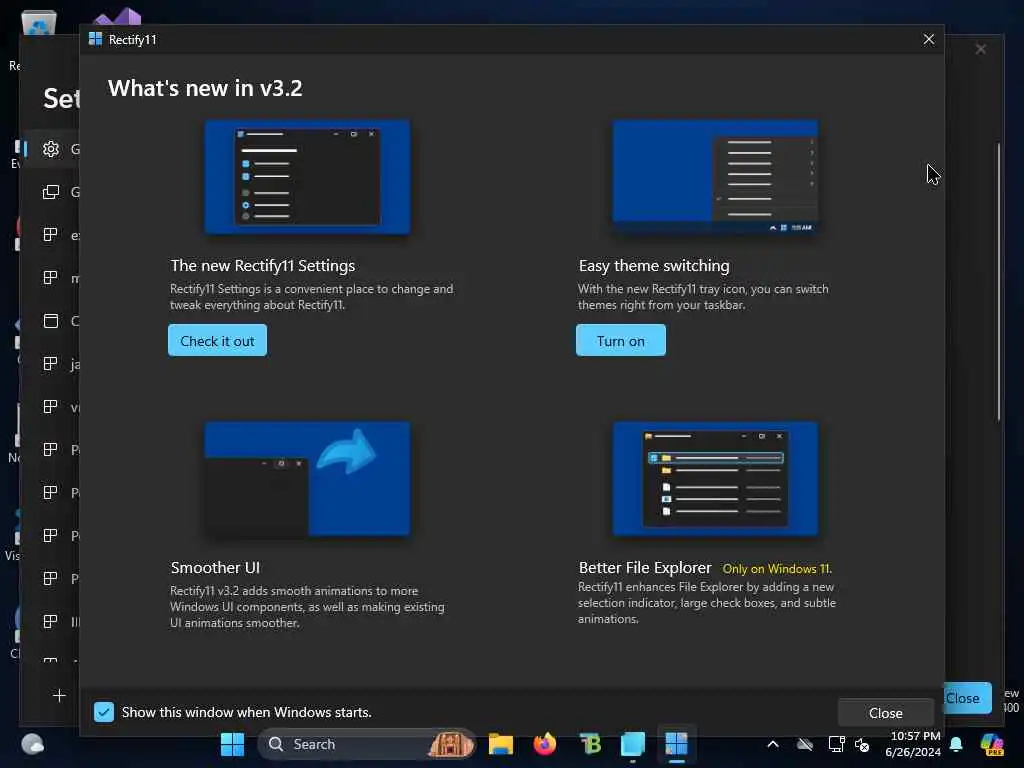Toggle 'Show this window when Windows starts' checkbox
Viewport: 1024px width, 768px height.
104,712
